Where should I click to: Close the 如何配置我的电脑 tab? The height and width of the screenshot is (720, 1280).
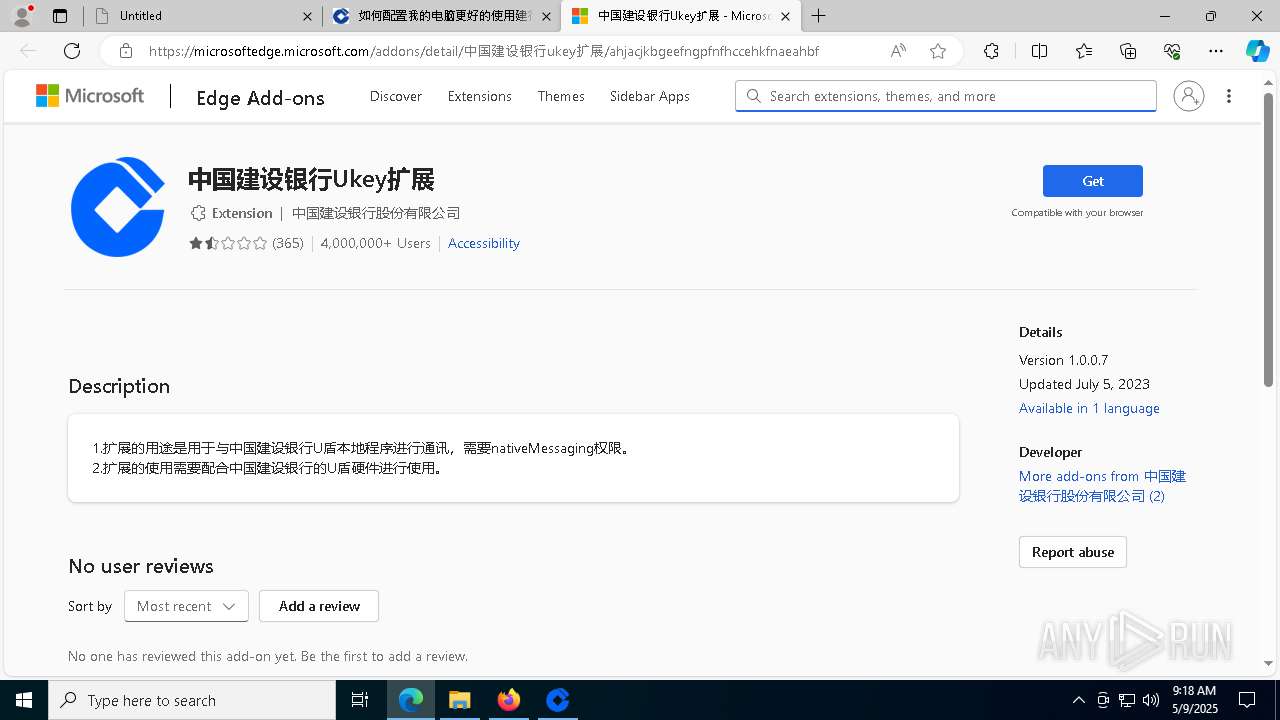click(x=546, y=16)
